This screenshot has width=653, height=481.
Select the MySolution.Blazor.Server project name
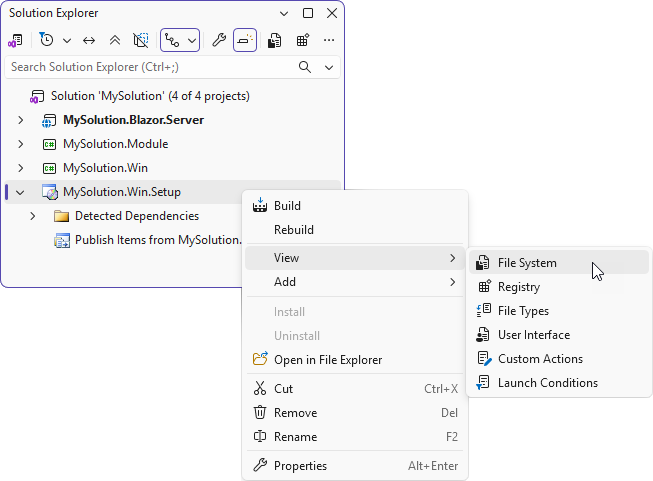134,120
